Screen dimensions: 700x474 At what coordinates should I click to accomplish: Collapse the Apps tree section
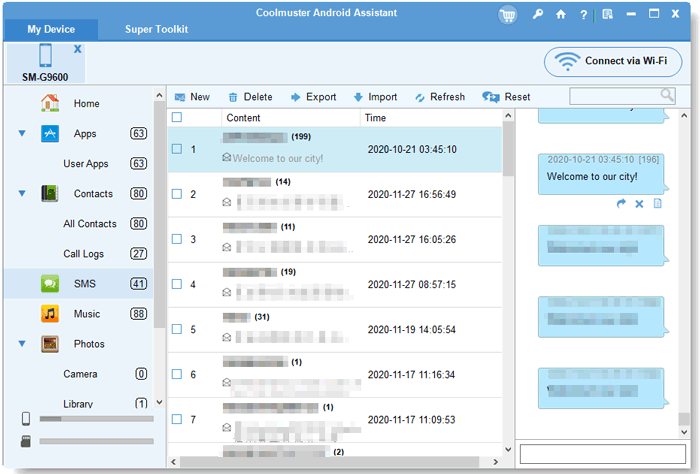(22, 133)
